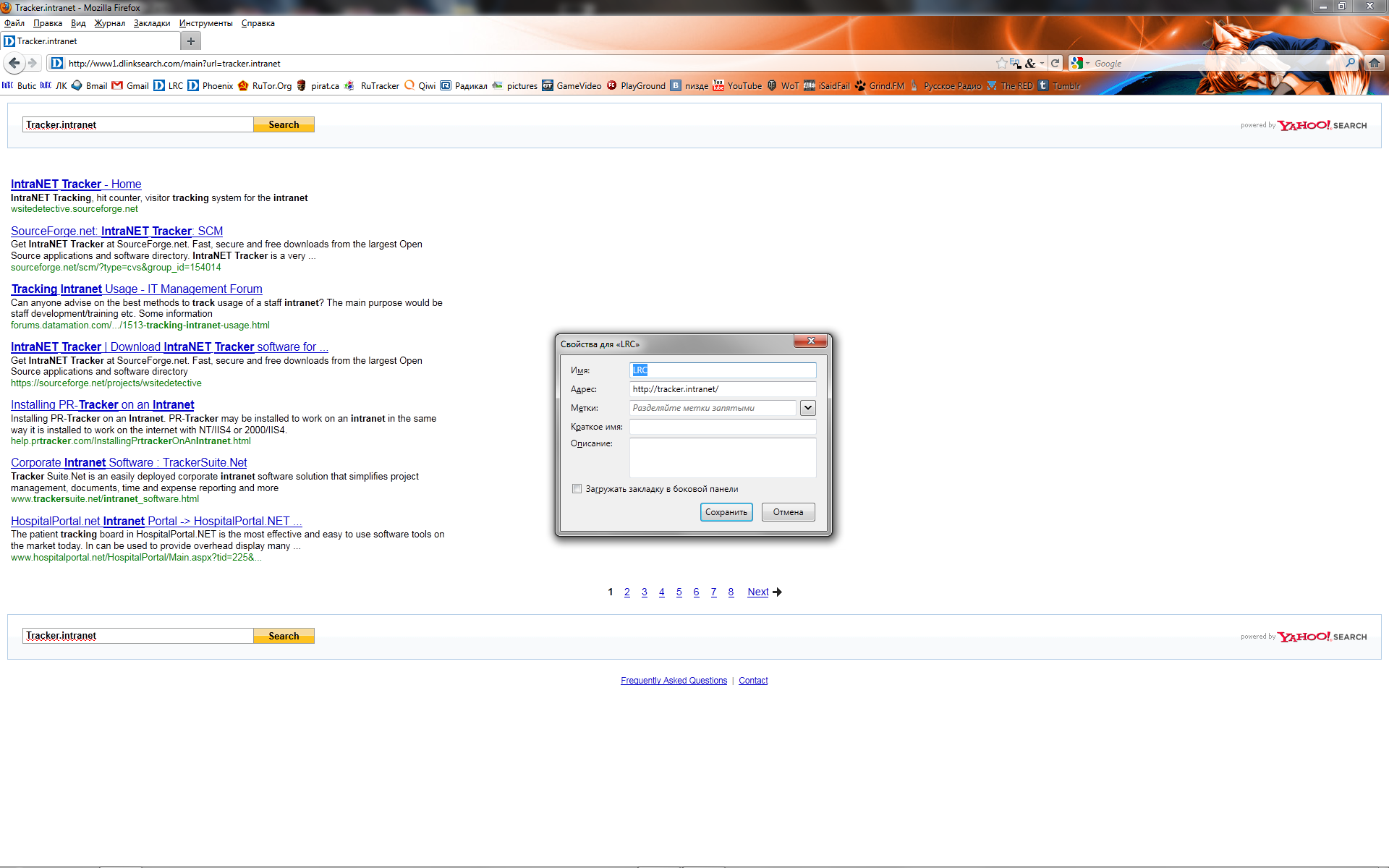Open the Инструменты menu
Image resolution: width=1389 pixels, height=868 pixels.
click(205, 23)
